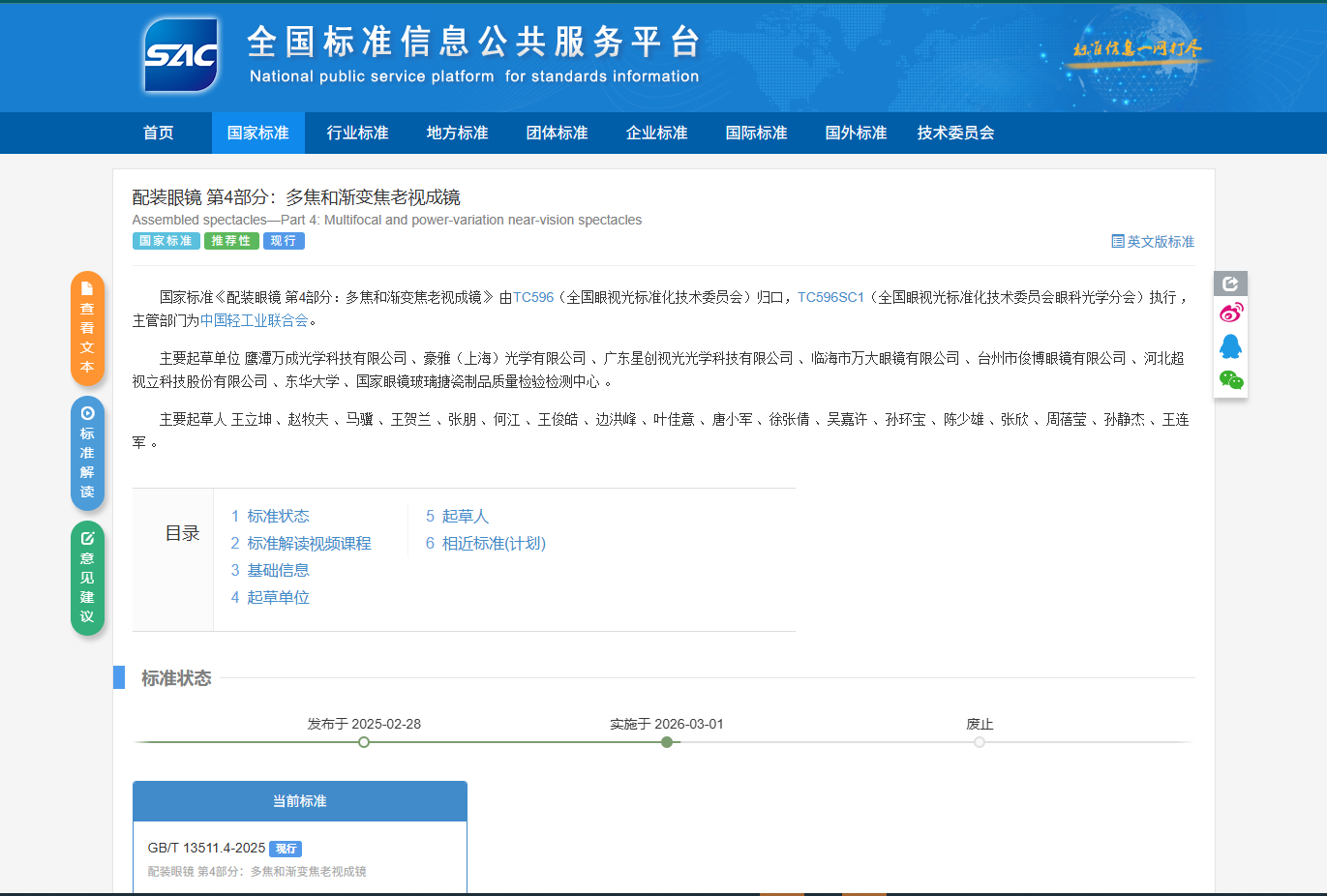Click the 标准状态 section heading
Screen dimensions: 1327x896
pyautogui.click(x=176, y=678)
